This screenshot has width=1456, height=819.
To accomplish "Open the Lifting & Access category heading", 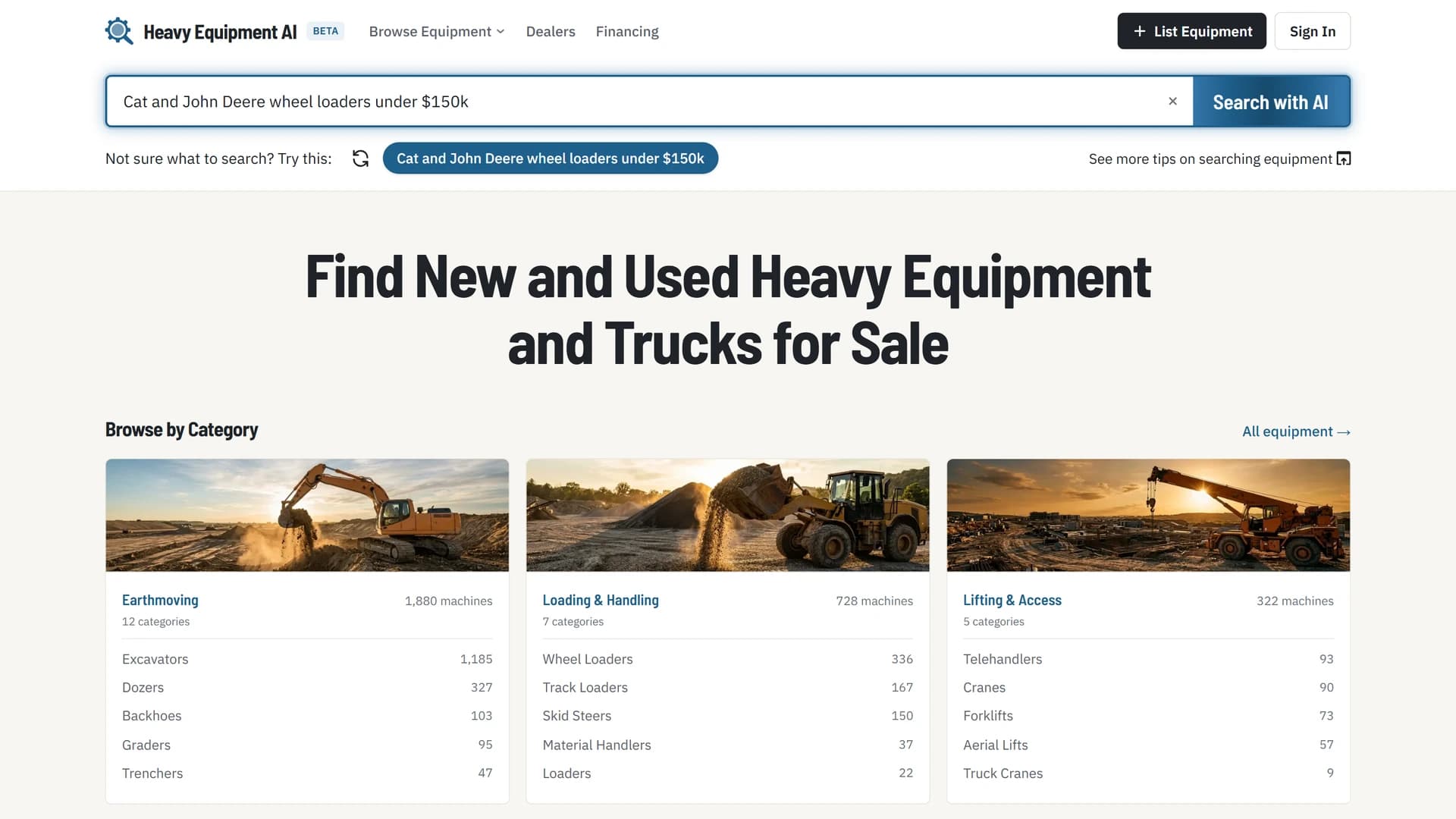I will [x=1012, y=600].
